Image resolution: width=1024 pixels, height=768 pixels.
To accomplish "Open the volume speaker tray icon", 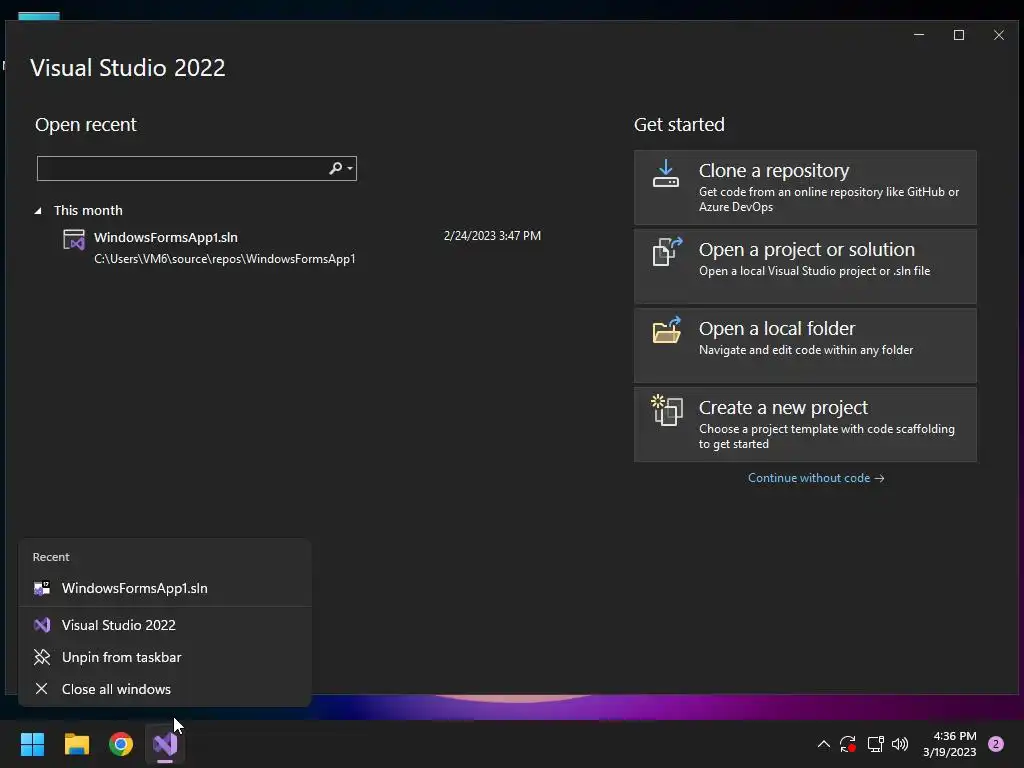I will [900, 744].
